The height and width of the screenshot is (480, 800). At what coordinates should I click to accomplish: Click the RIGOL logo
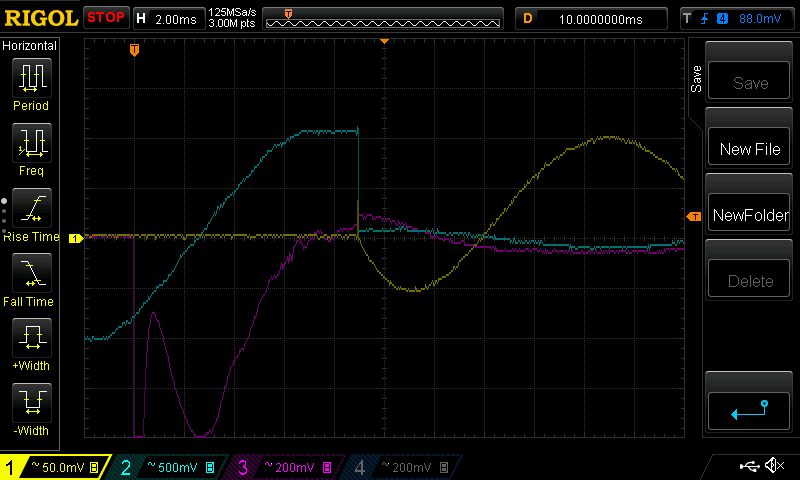(x=41, y=18)
